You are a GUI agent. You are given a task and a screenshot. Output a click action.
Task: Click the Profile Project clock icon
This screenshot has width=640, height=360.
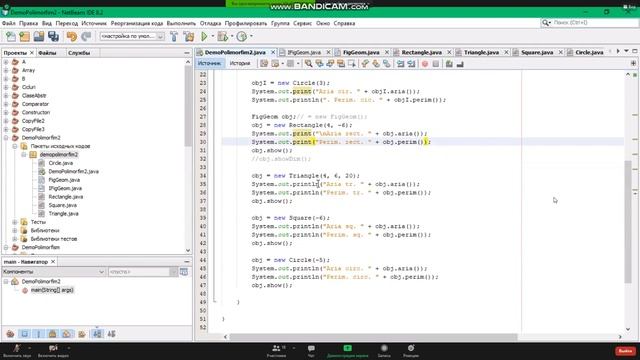(242, 37)
